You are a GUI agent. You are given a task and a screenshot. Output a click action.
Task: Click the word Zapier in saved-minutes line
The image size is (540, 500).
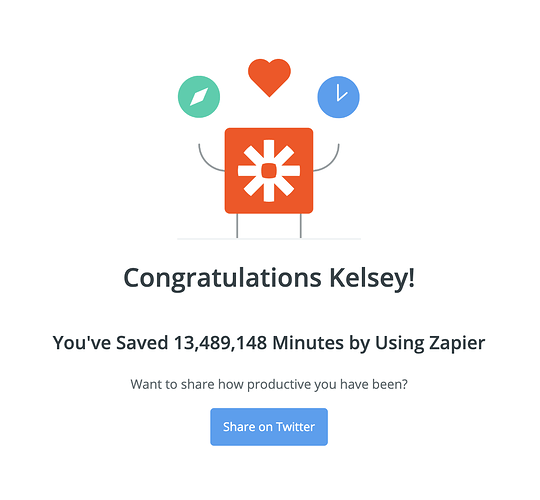pos(457,344)
